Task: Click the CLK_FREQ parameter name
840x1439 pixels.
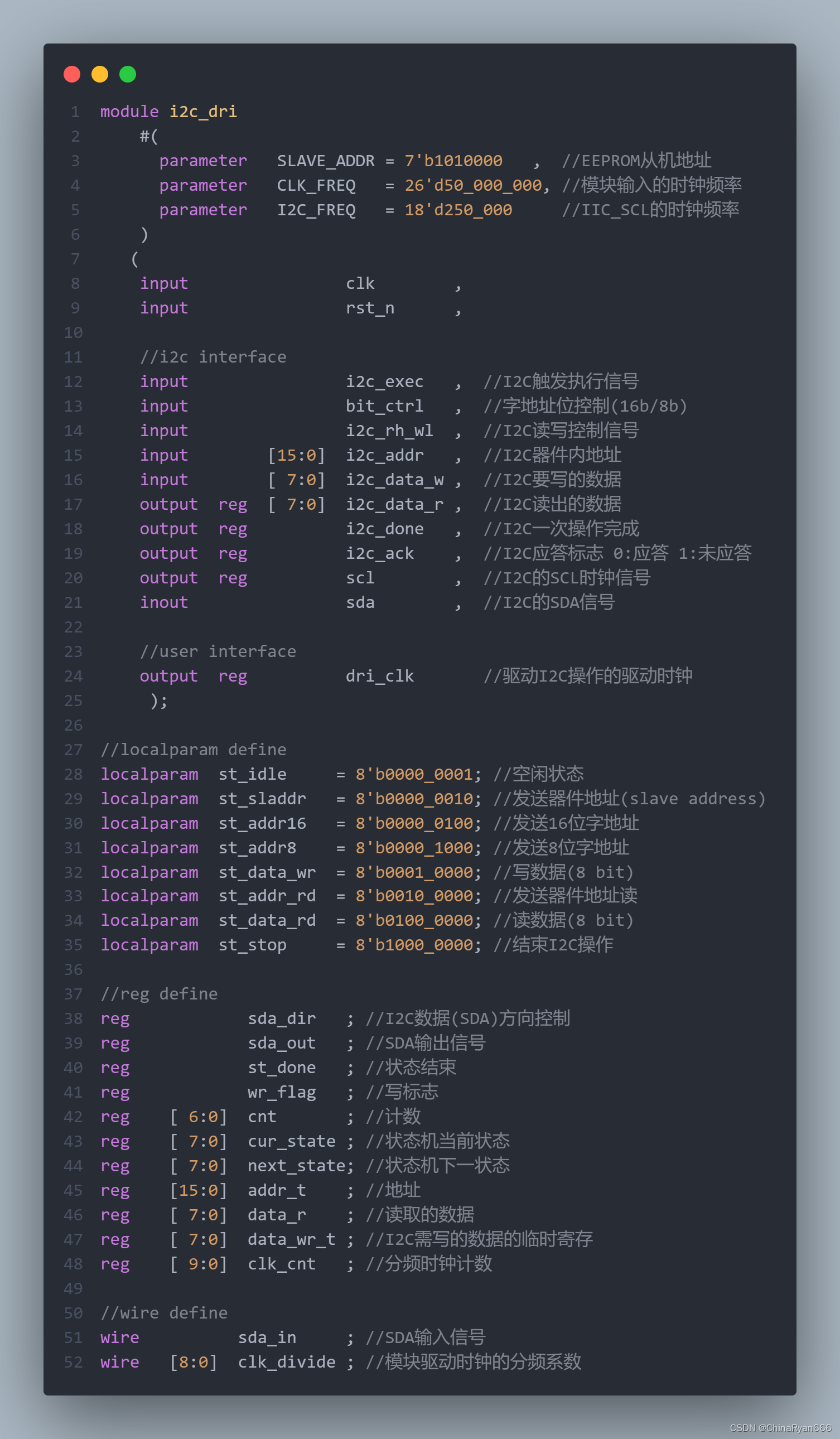Action: 316,186
